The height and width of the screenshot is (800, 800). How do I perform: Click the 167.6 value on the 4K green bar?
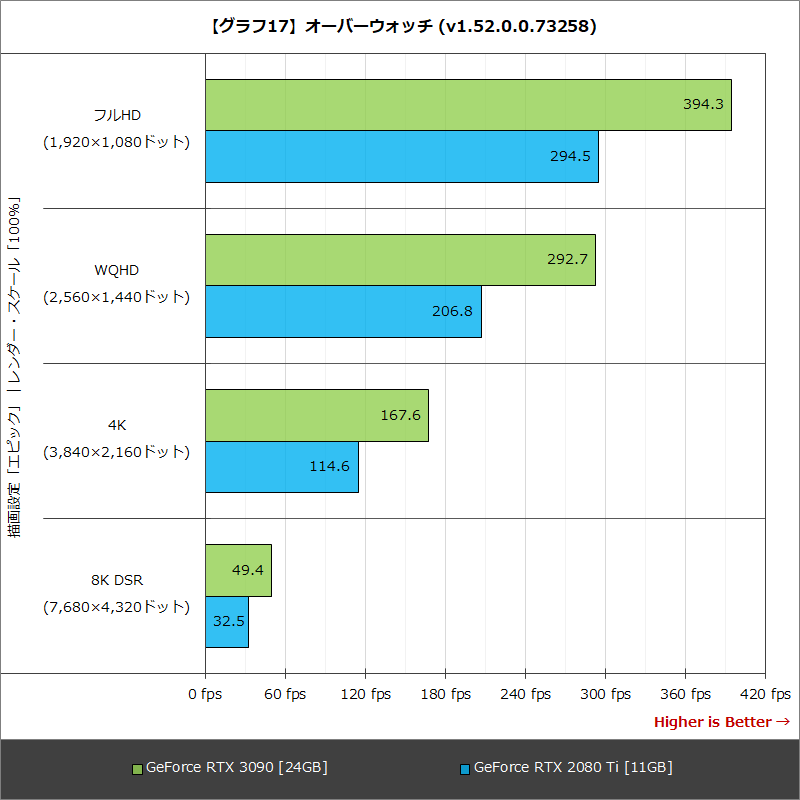pos(401,415)
